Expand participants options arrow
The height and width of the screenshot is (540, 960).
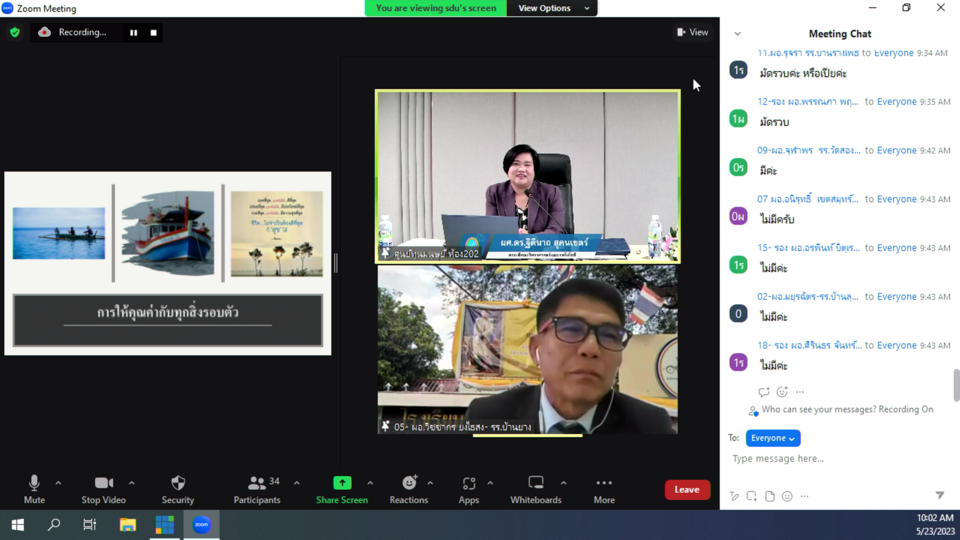(296, 483)
